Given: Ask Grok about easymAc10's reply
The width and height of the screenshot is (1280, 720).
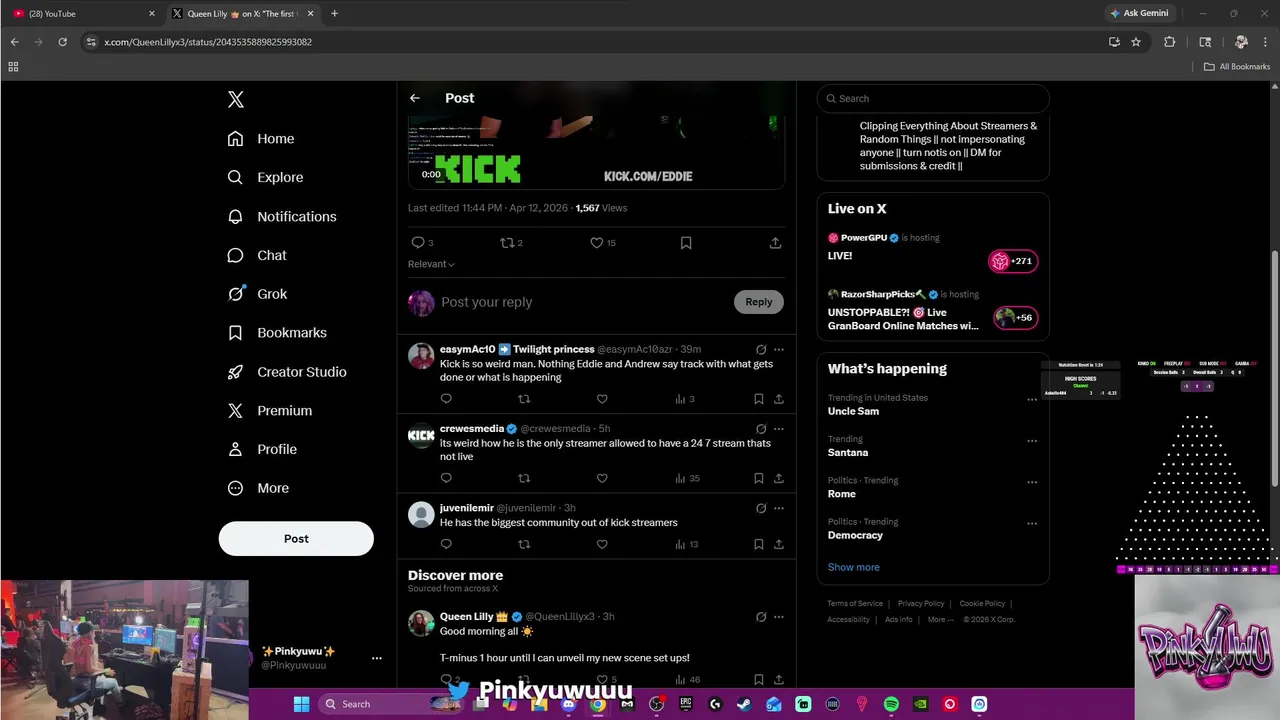Looking at the screenshot, I should point(761,350).
